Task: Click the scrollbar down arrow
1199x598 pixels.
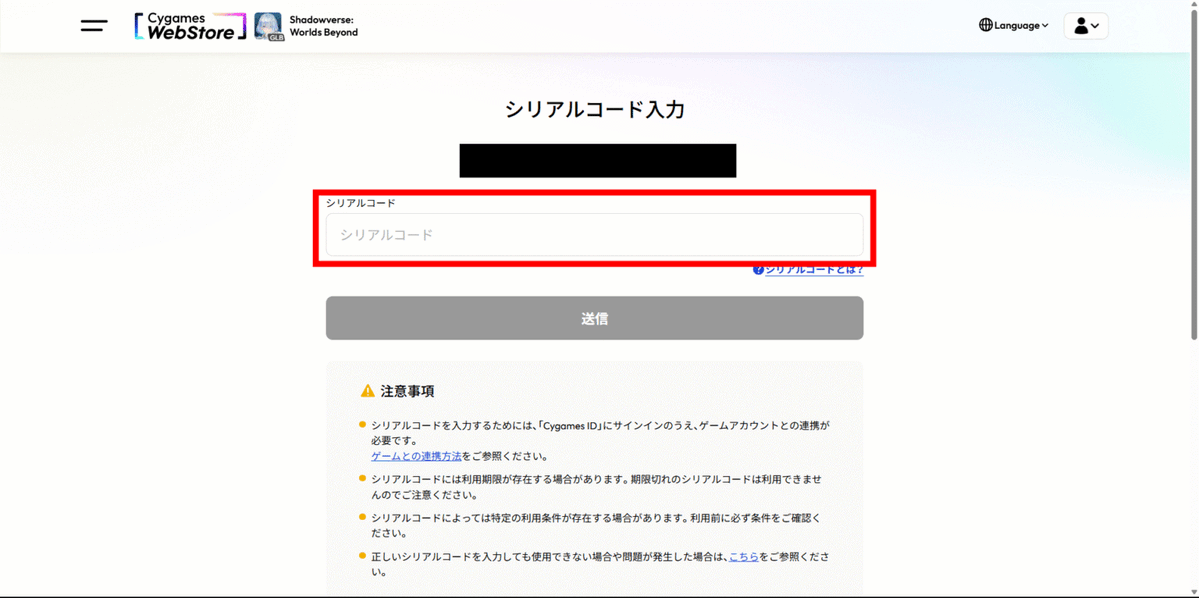Action: click(1194, 593)
